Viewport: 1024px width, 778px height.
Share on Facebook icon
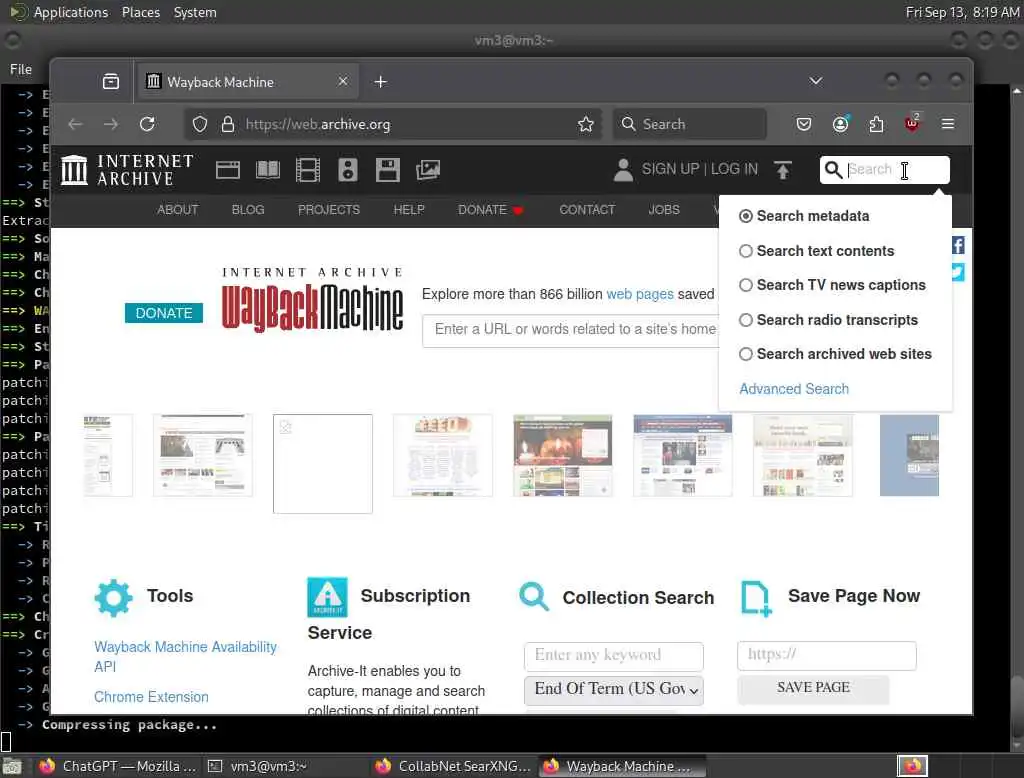click(x=958, y=246)
